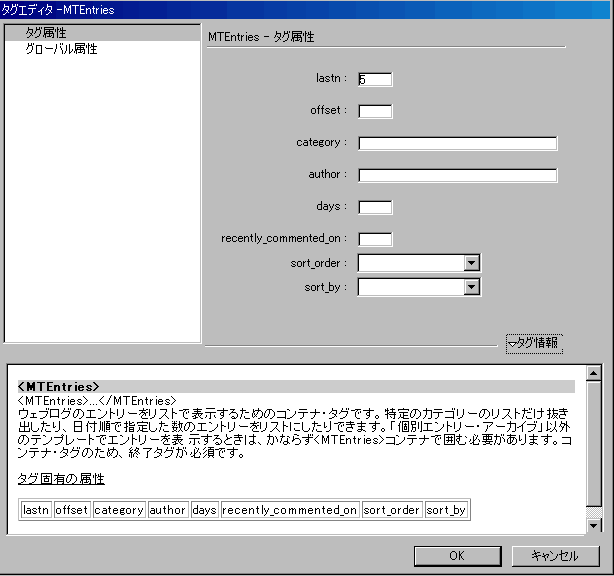Click the days input field

pyautogui.click(x=375, y=207)
